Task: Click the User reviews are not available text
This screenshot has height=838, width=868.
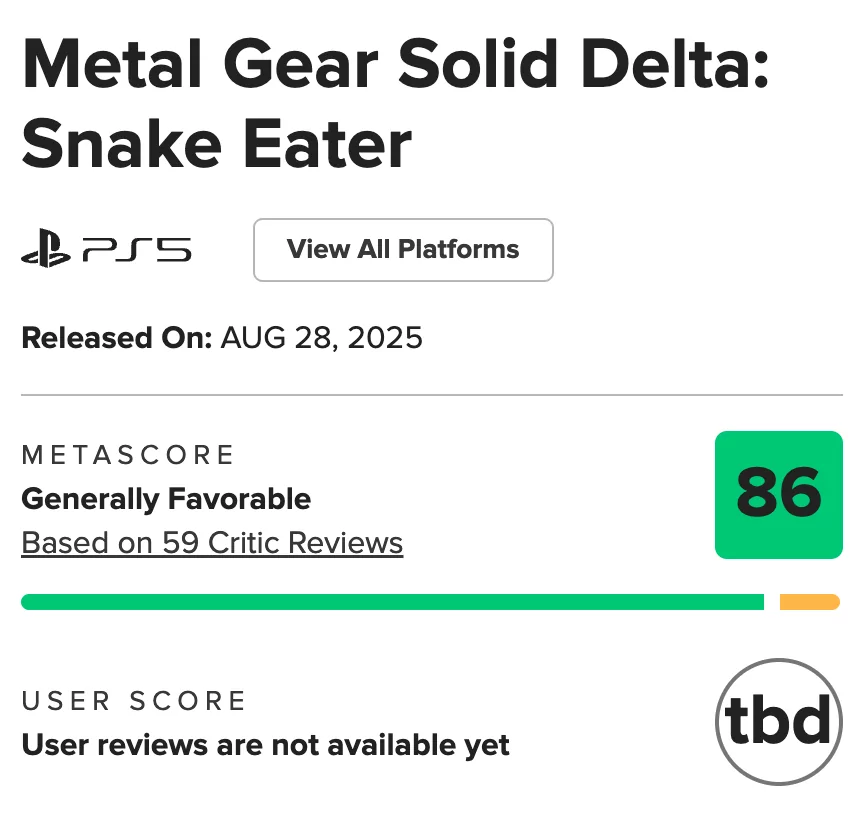Action: pos(265,745)
